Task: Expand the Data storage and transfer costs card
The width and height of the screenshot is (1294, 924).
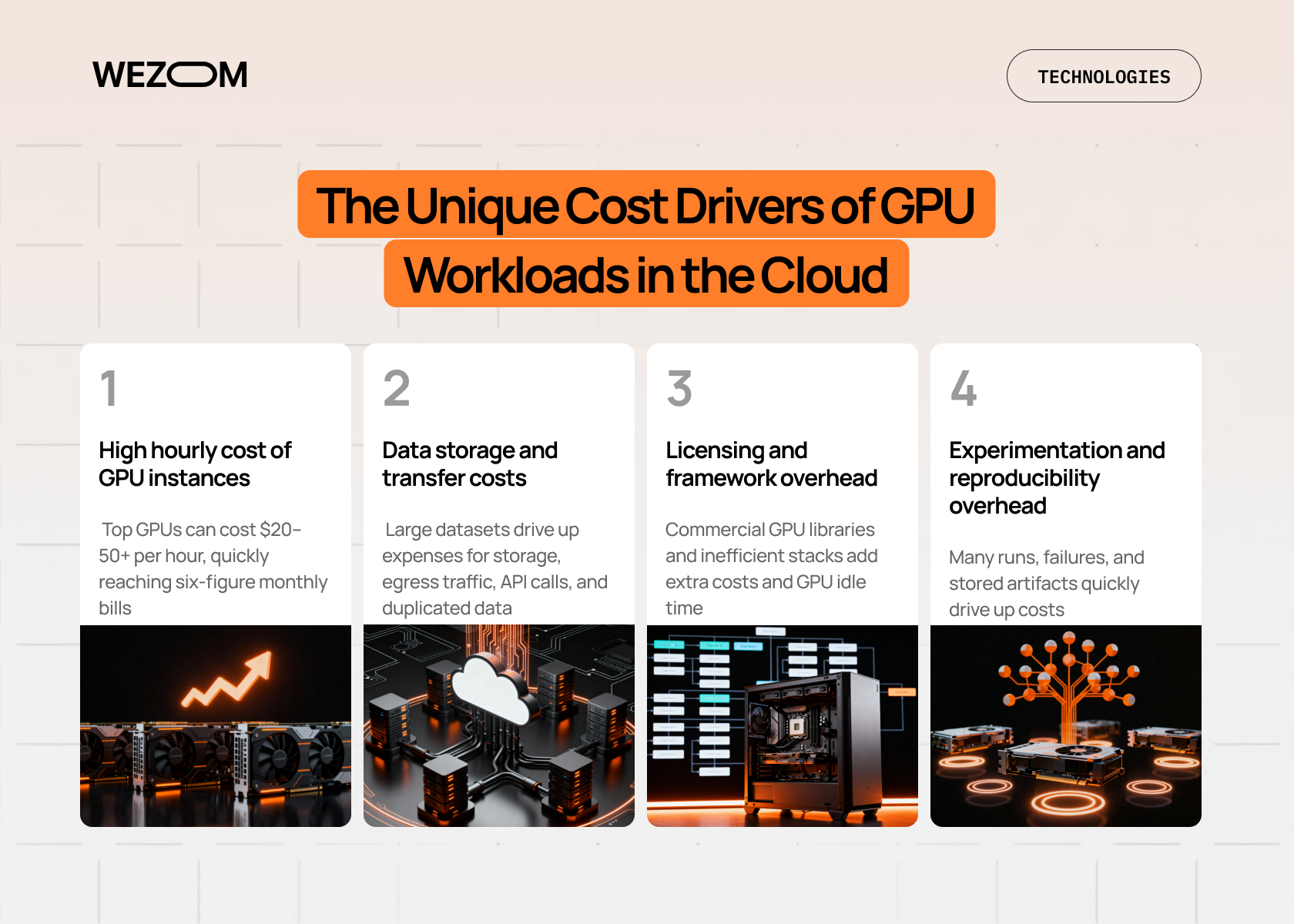Action: [470, 464]
